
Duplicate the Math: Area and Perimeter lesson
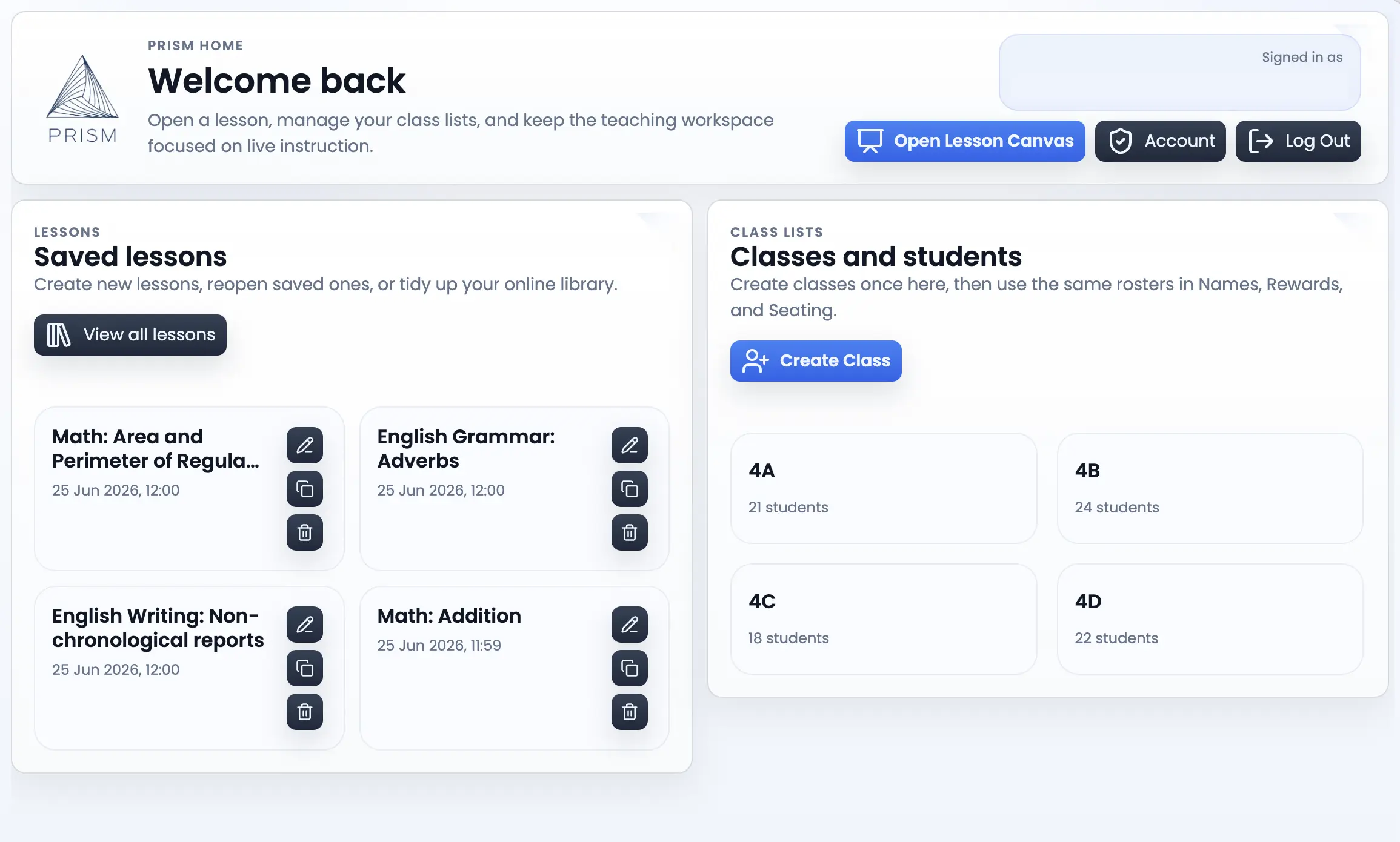305,489
